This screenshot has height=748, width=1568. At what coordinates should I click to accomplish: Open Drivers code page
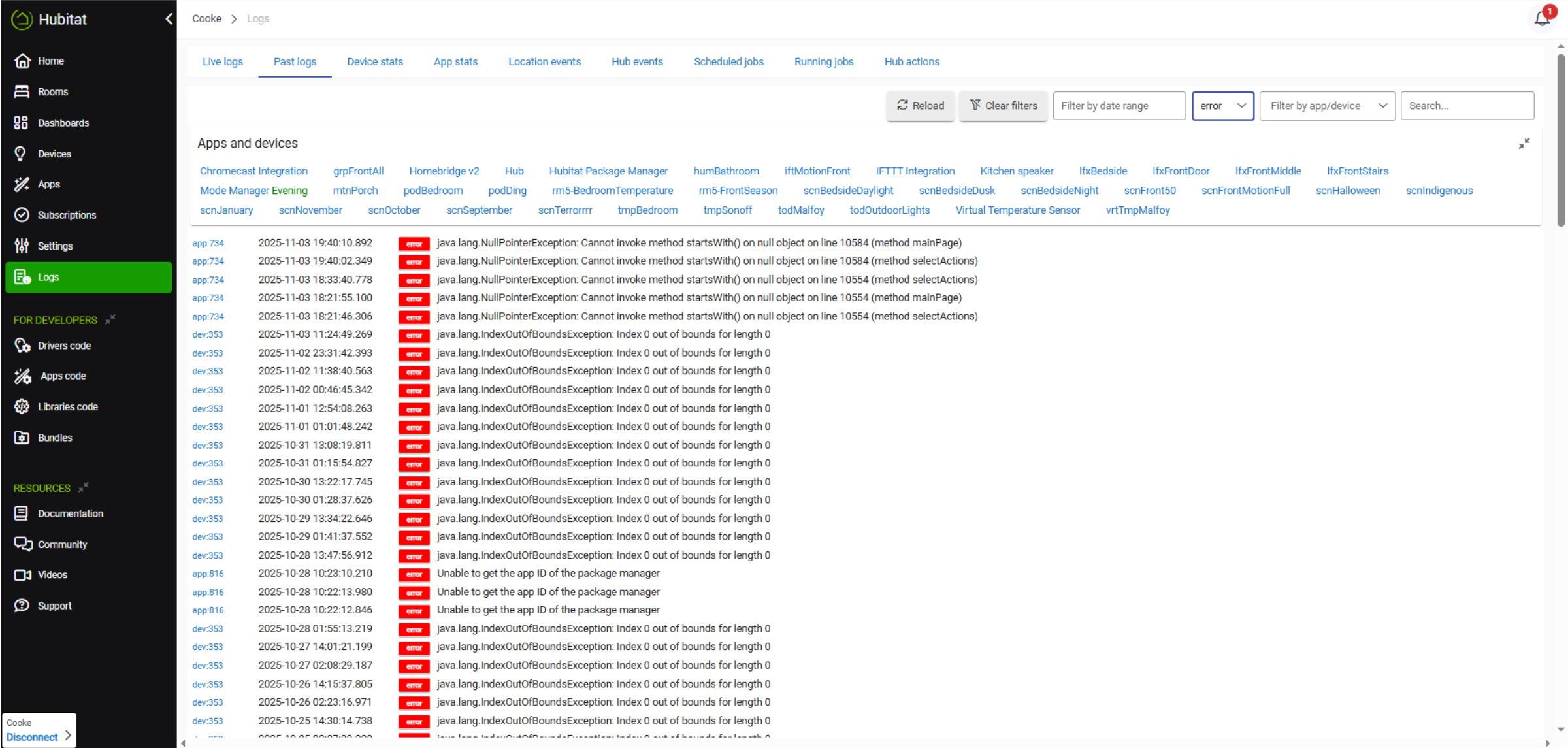point(64,346)
